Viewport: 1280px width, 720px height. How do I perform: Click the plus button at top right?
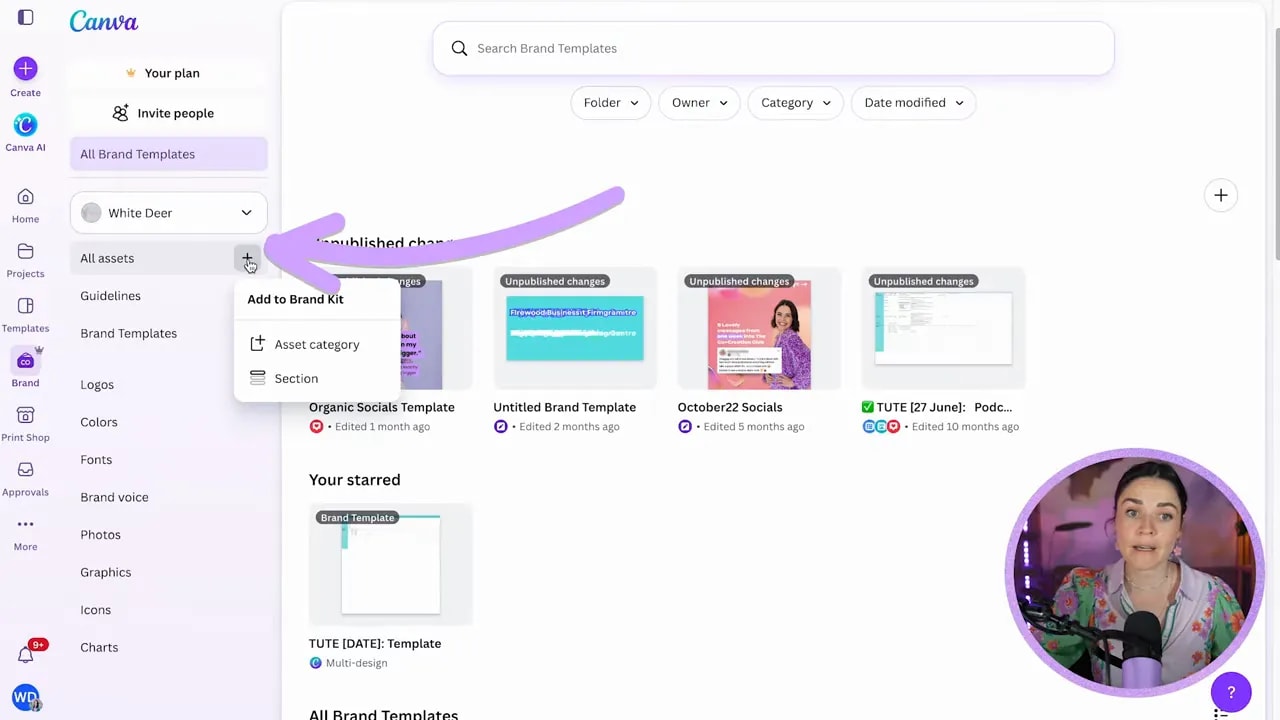click(1220, 195)
